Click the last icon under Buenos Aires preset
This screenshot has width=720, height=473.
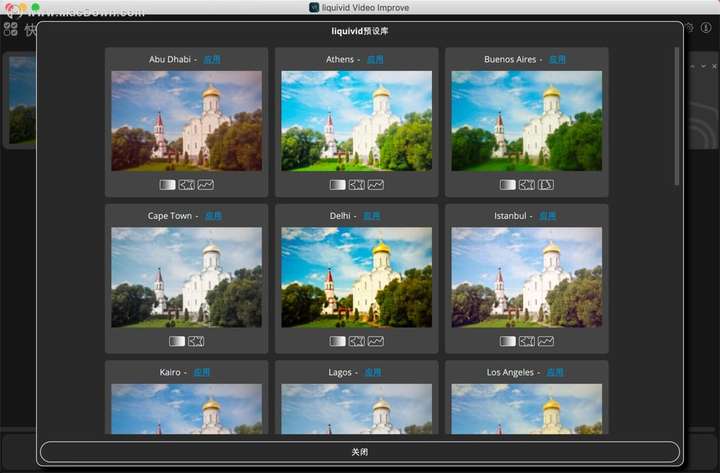tap(546, 185)
